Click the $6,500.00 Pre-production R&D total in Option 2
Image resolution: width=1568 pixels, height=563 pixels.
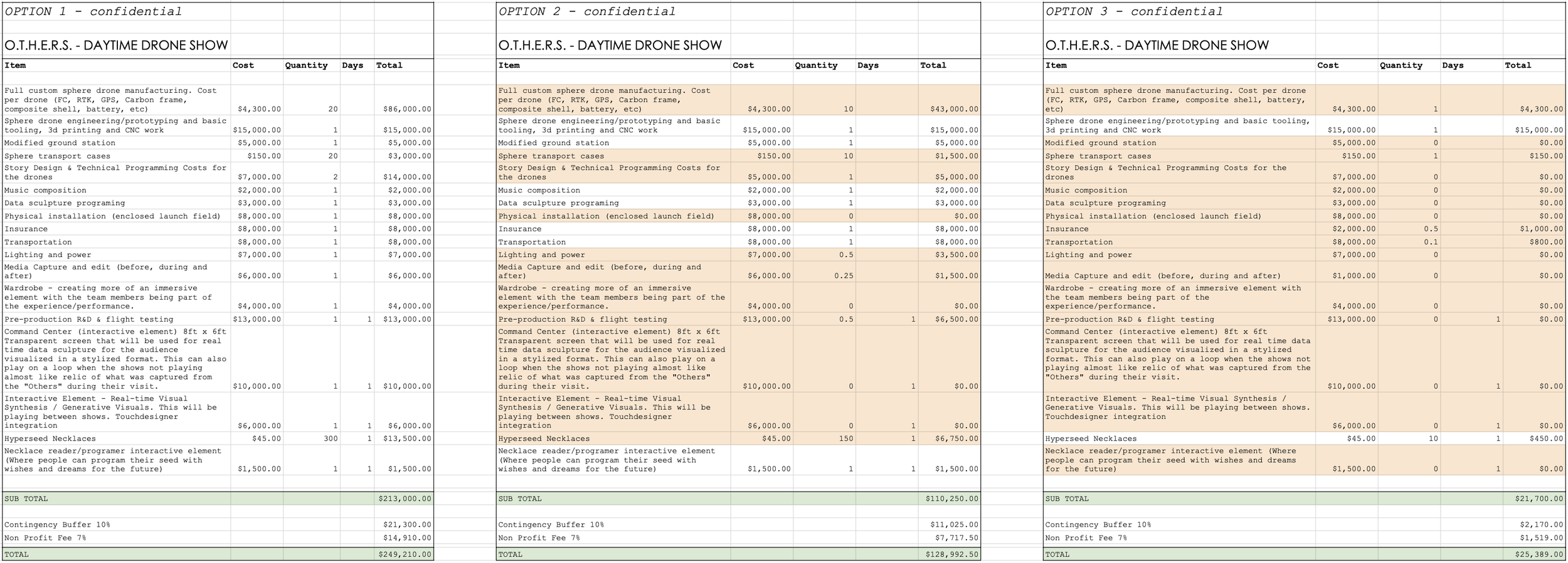[956, 319]
